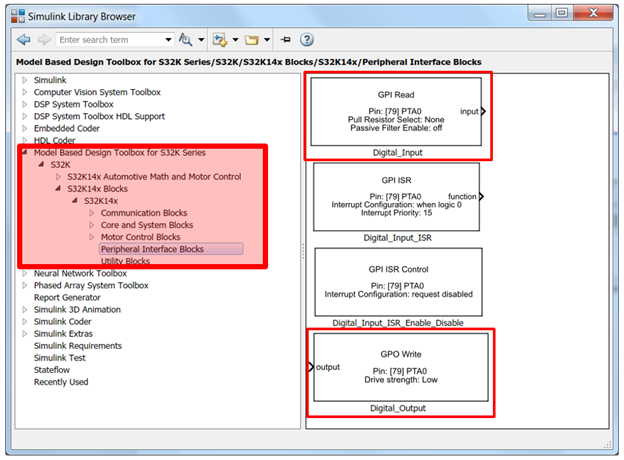Collapse the S32K tree node

pyautogui.click(x=41, y=164)
